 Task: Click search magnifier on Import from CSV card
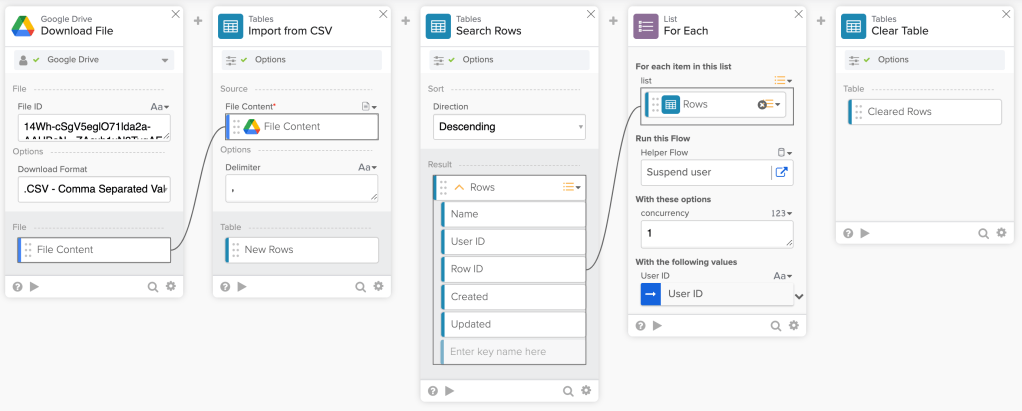click(360, 287)
